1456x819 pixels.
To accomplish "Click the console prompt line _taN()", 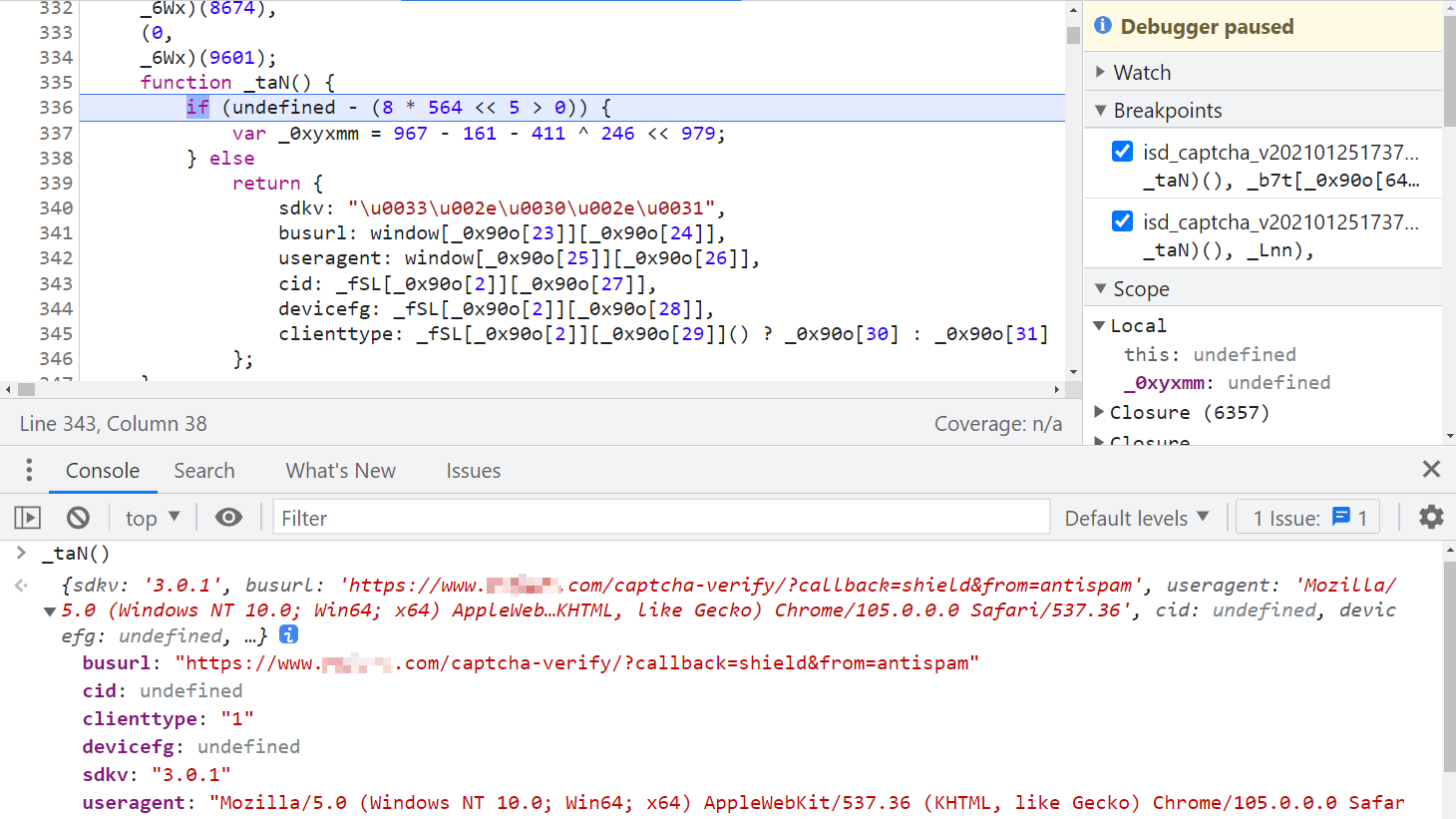I will (76, 553).
